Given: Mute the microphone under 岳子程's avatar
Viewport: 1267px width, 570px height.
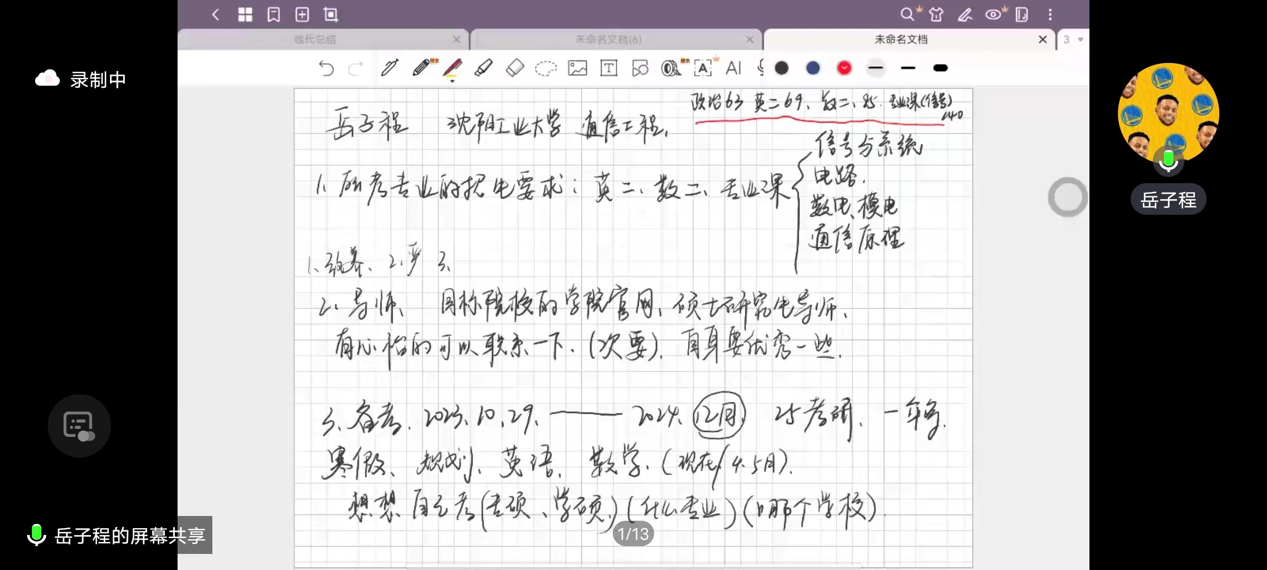Looking at the screenshot, I should tap(1168, 160).
